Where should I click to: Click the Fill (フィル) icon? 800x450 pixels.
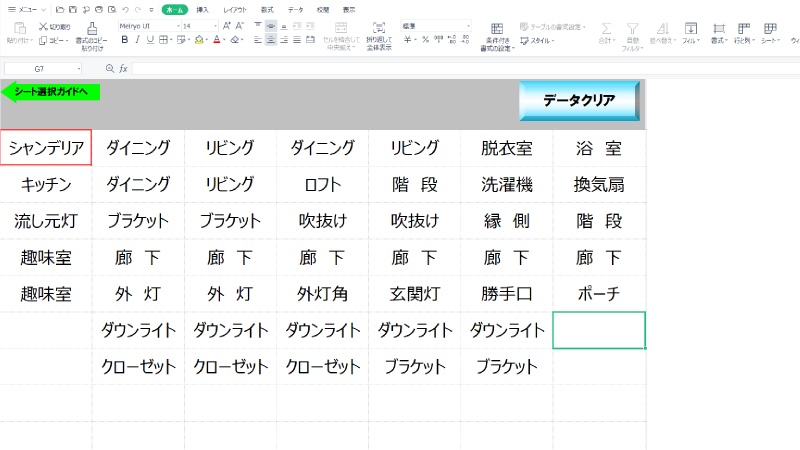[x=690, y=29]
